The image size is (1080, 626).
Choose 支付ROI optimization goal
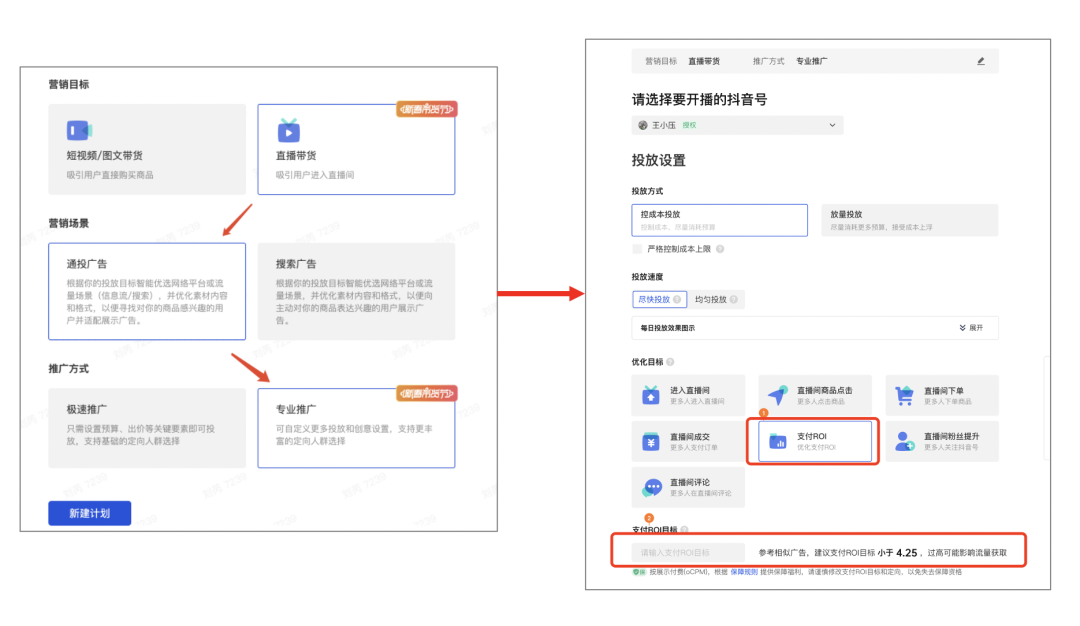pyautogui.click(x=815, y=441)
